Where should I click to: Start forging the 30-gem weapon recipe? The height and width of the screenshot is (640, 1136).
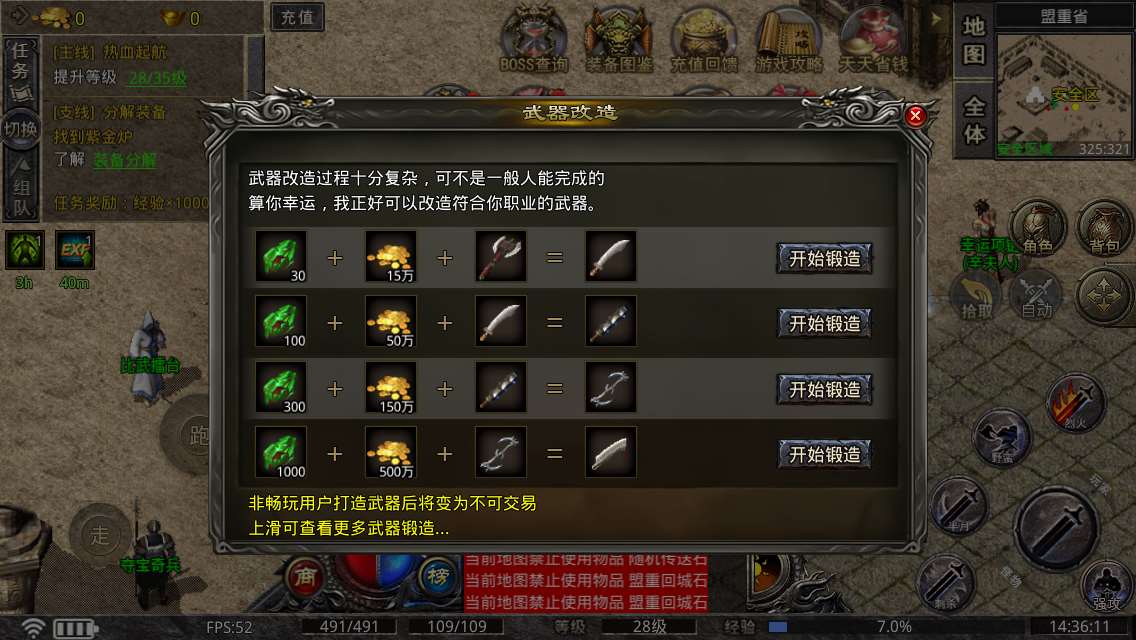point(824,258)
